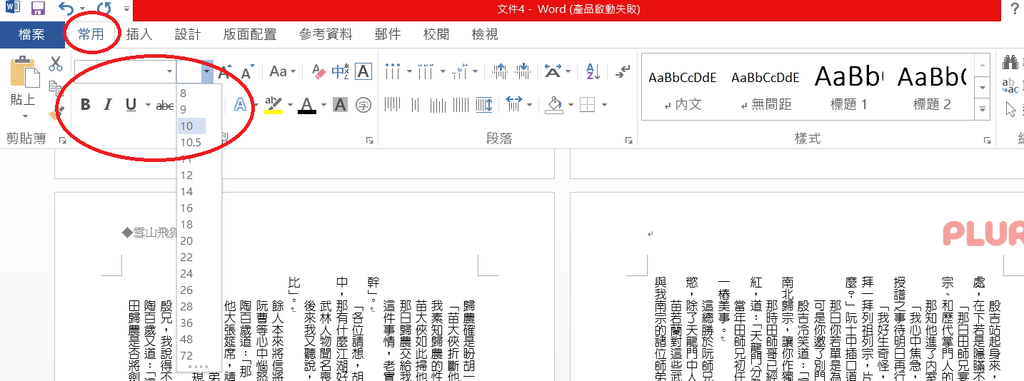This screenshot has height=381, width=1024.
Task: Insert enclosed character with circled 字 icon
Action: coord(363,105)
